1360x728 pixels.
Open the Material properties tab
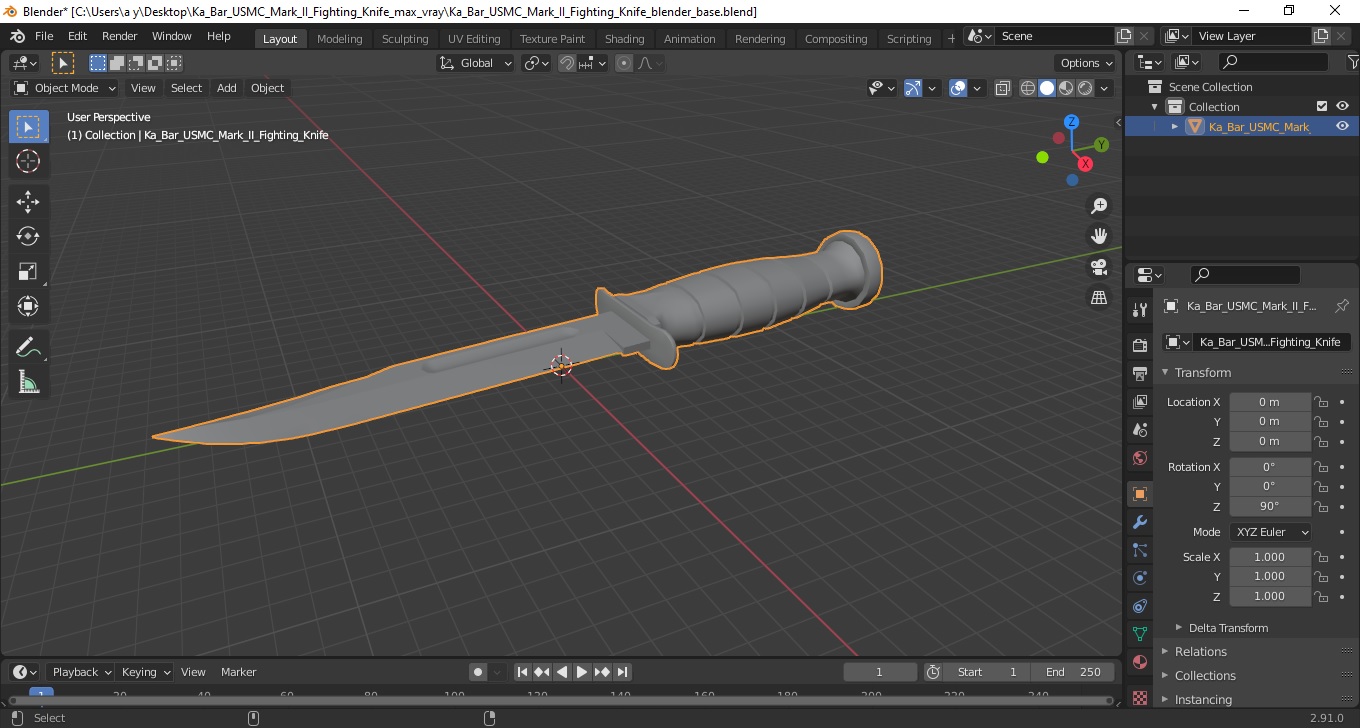(x=1140, y=662)
